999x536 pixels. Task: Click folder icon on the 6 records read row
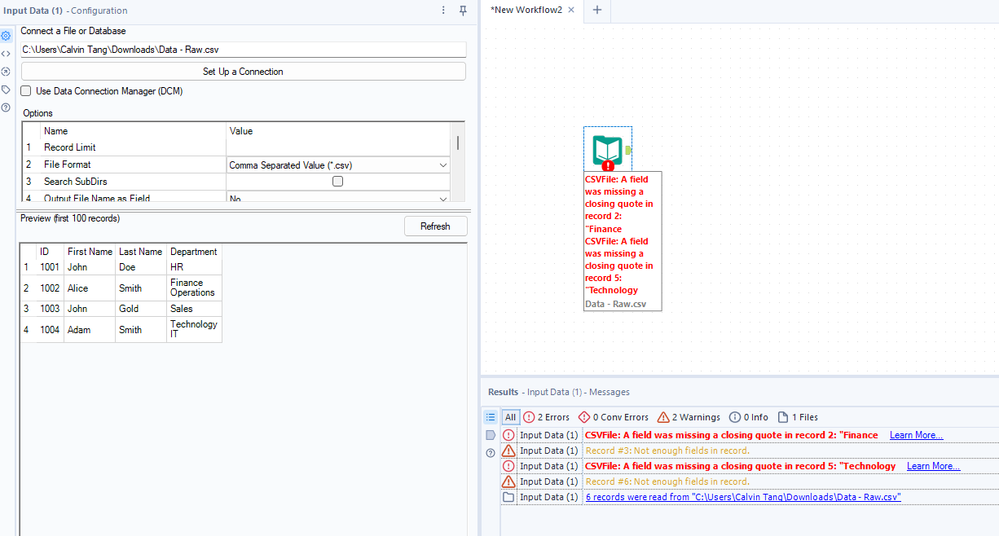pos(508,497)
